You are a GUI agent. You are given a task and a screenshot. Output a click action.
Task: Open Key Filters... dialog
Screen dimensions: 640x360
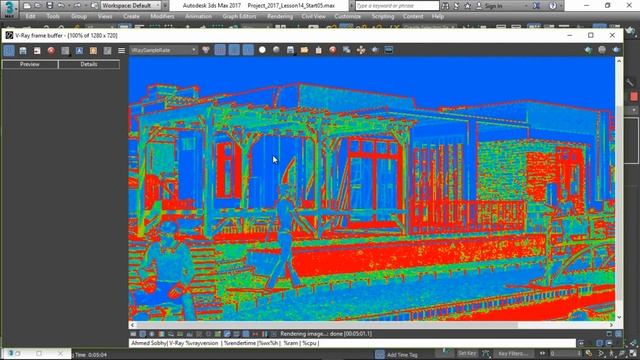tap(513, 353)
